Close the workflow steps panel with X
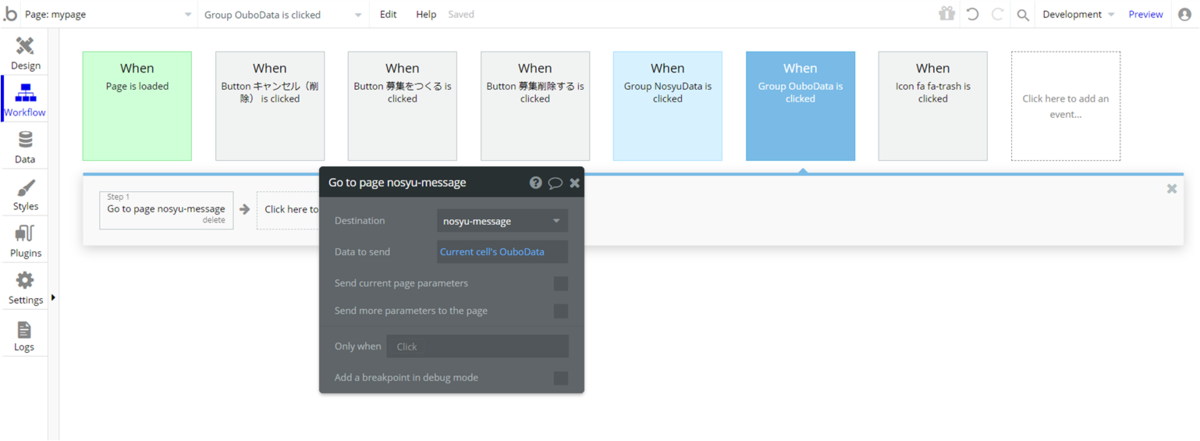Viewport: 1200px width, 441px height. coord(1172,188)
